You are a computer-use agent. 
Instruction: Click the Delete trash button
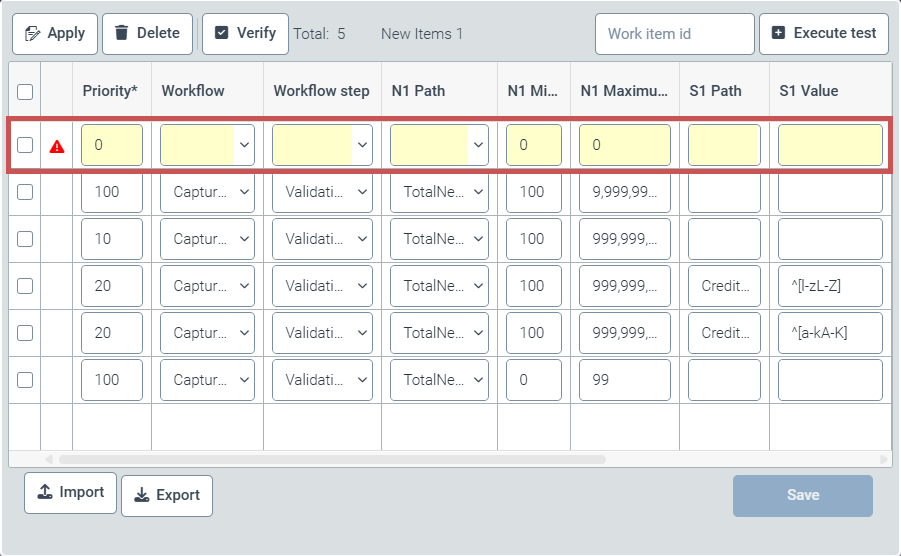[x=147, y=33]
